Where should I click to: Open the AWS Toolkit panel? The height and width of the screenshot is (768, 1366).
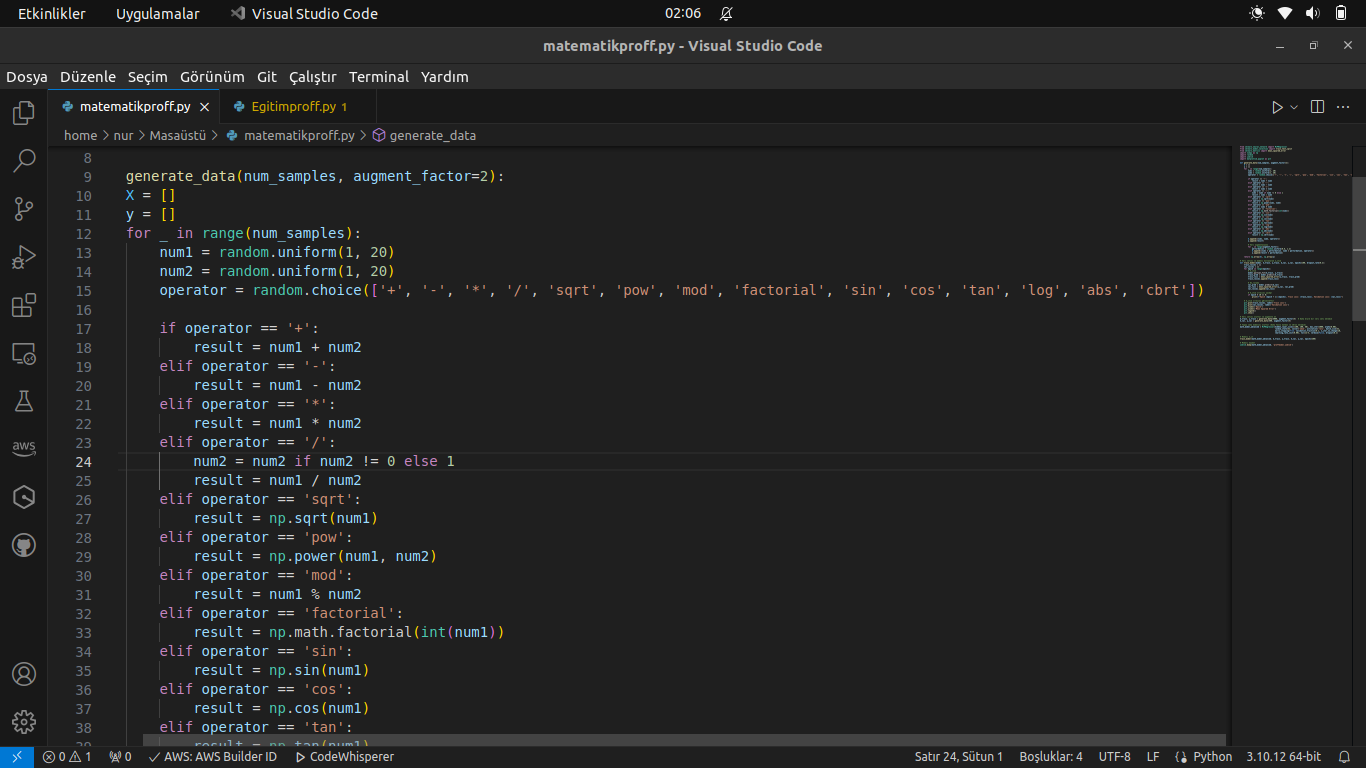[24, 448]
